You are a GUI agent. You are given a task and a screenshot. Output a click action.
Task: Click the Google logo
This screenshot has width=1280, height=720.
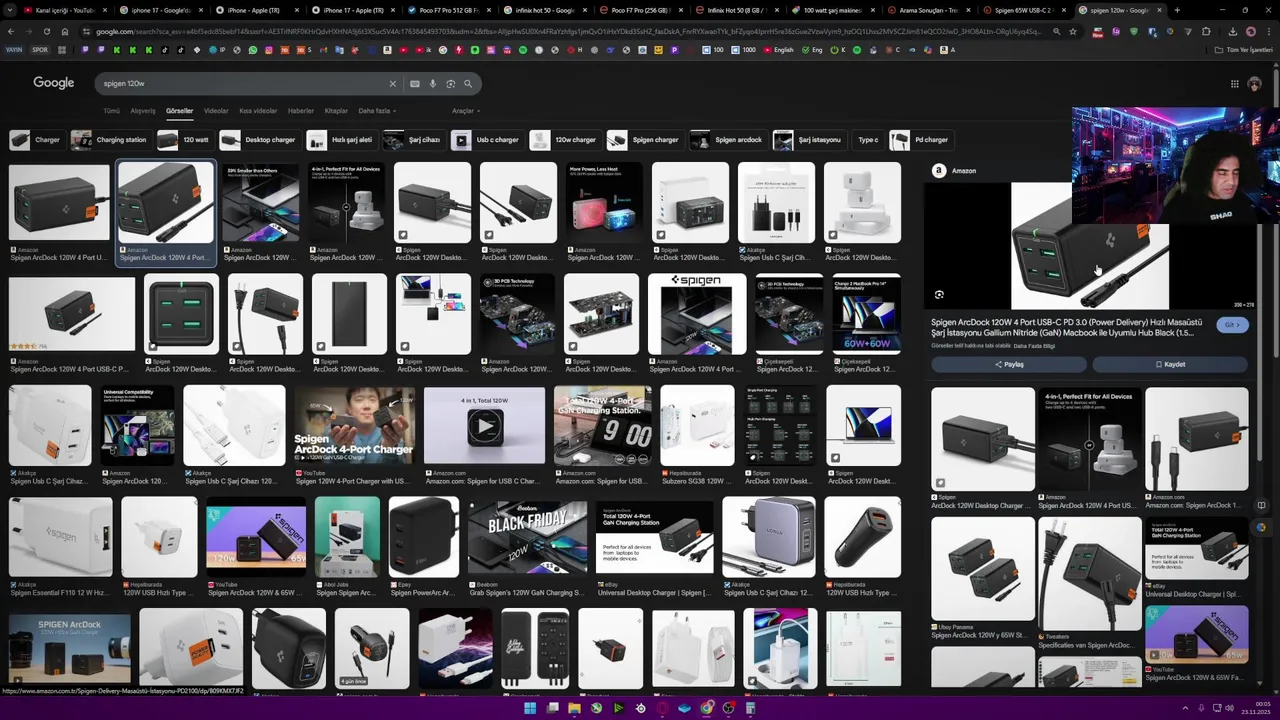(54, 83)
